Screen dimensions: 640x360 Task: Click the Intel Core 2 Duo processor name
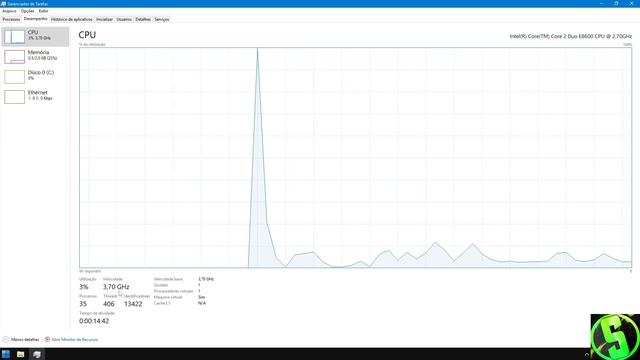[x=571, y=36]
